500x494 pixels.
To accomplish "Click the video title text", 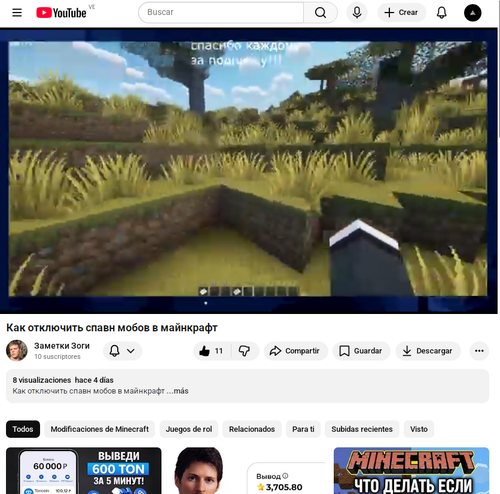I will (112, 328).
